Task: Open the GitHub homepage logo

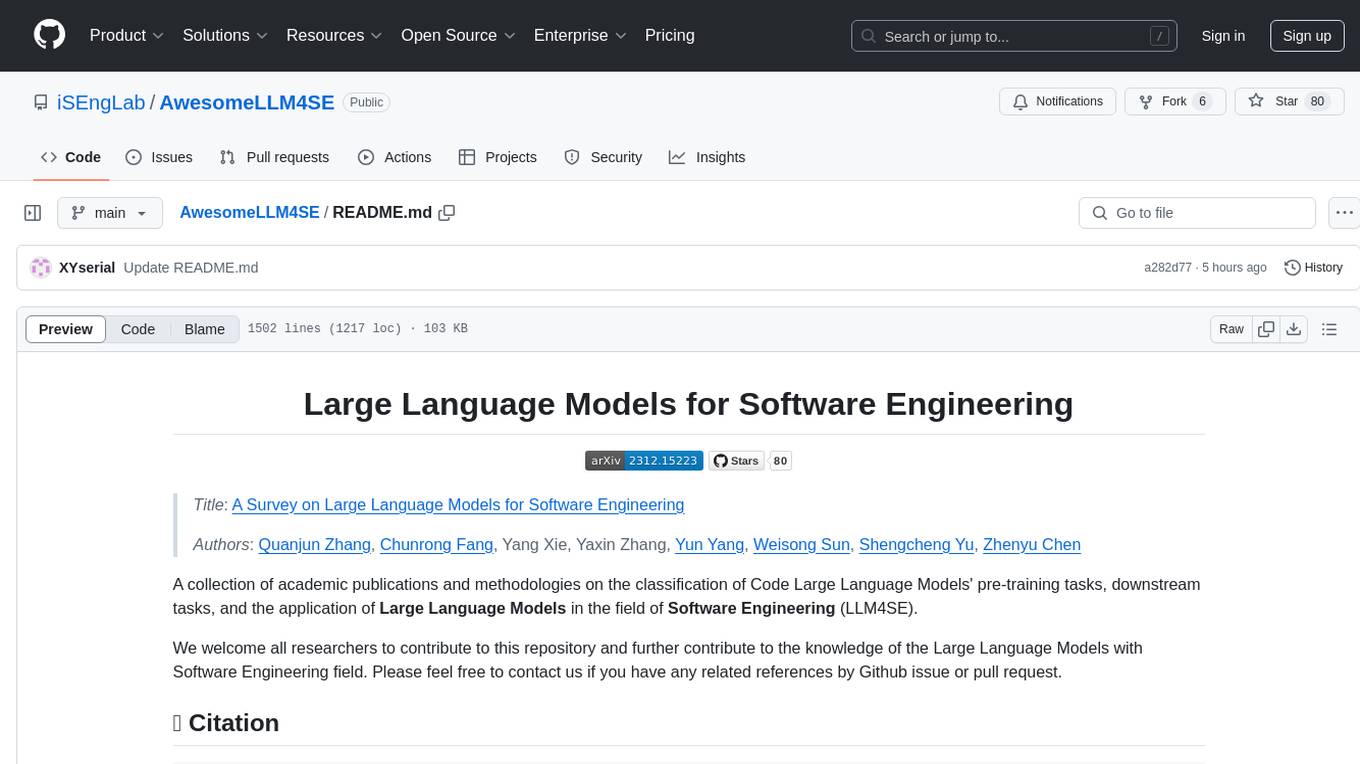Action: [49, 35]
